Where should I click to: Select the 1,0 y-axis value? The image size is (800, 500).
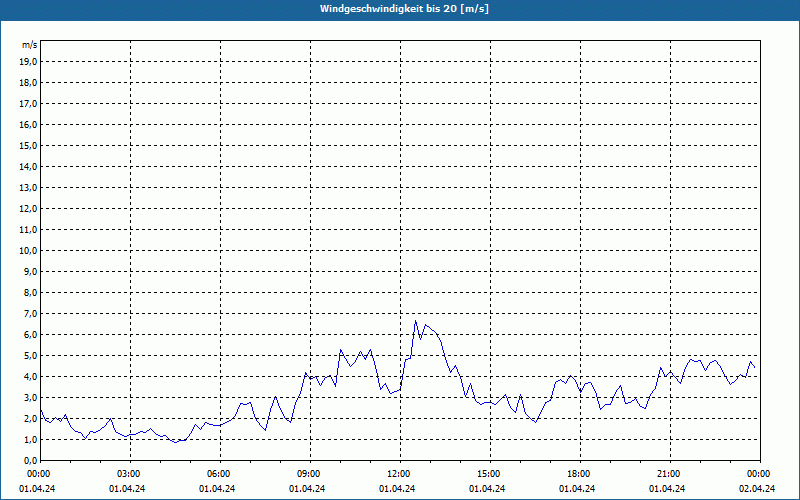(30, 439)
